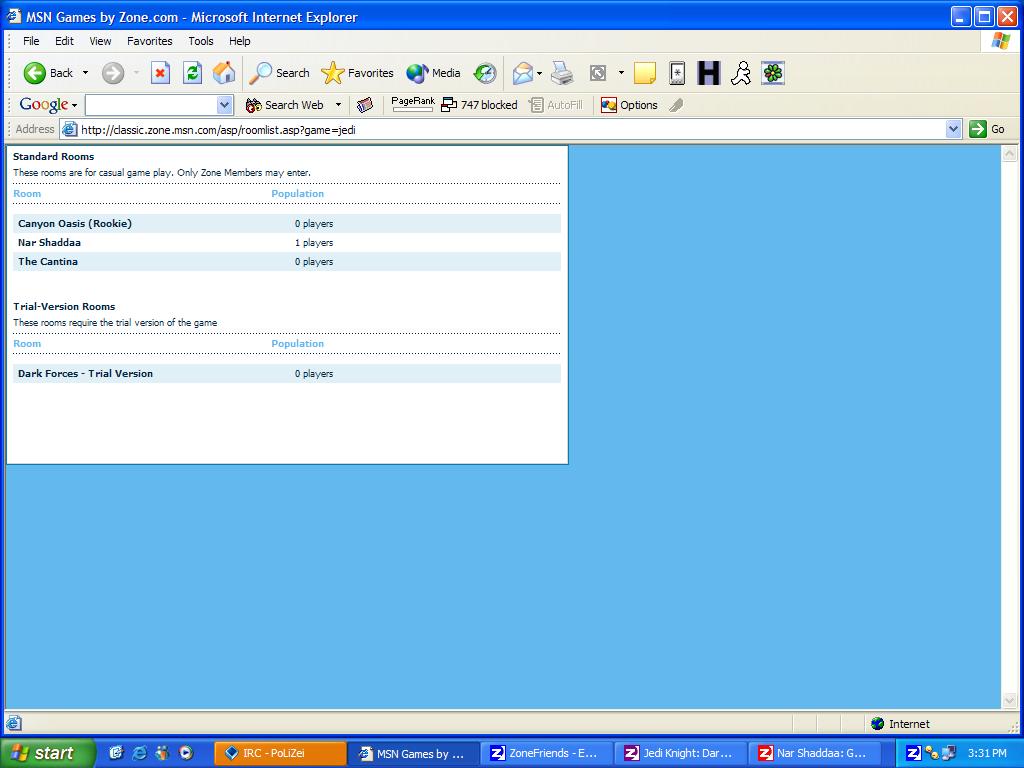The image size is (1024, 768).
Task: Launch the Windows Media Player quick launch icon
Action: [x=186, y=753]
